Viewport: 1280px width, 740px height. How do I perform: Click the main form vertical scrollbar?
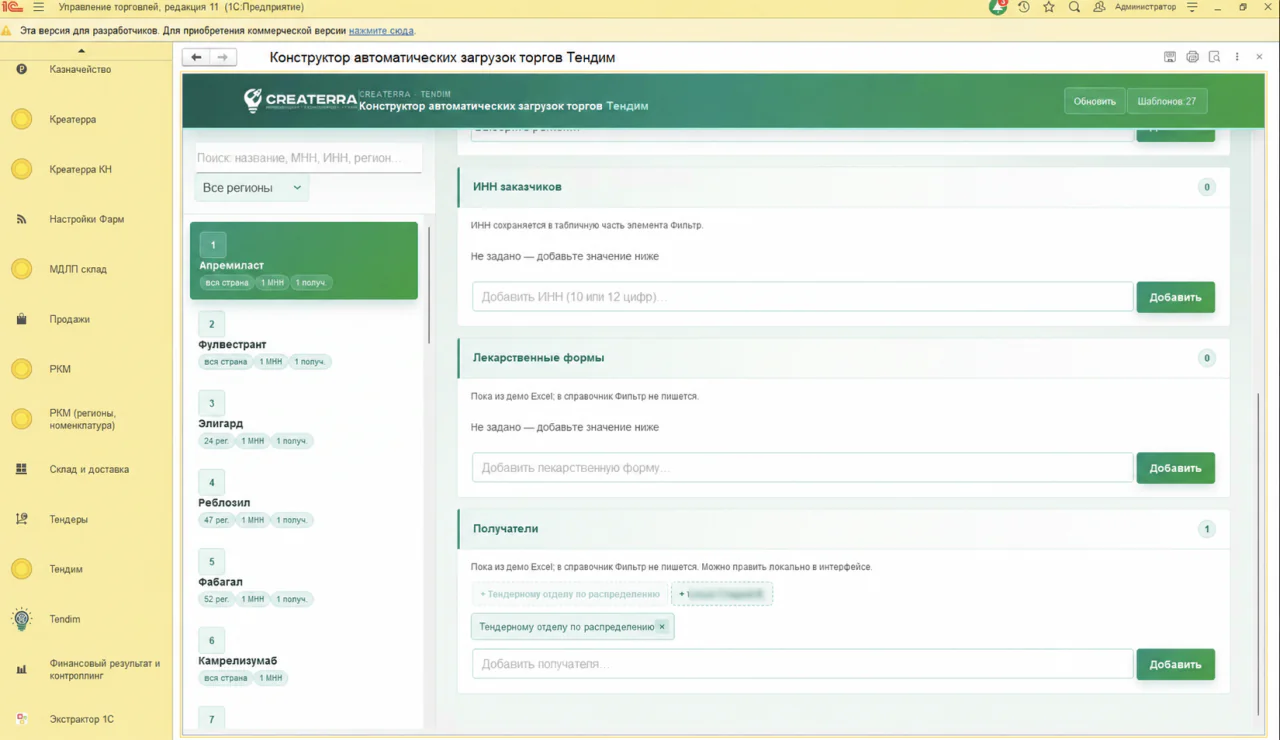[x=1259, y=555]
